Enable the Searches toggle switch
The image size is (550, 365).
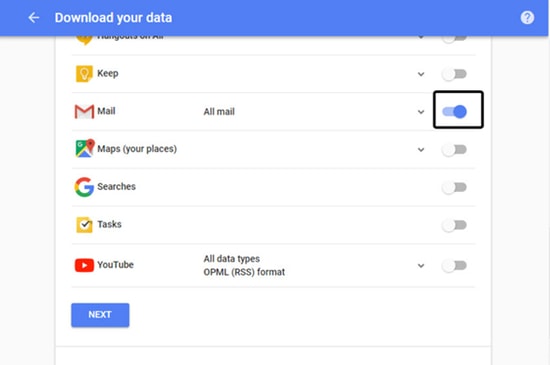click(x=454, y=187)
